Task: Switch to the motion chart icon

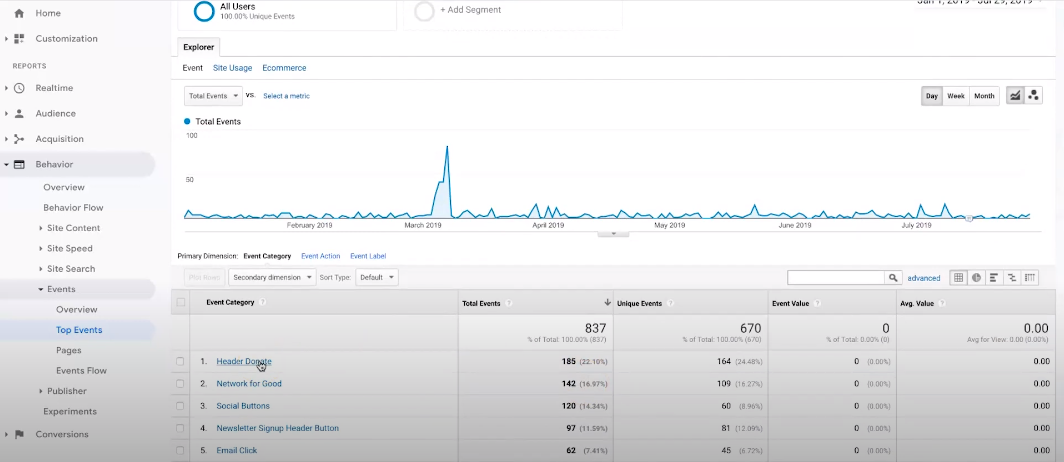Action: [1033, 96]
